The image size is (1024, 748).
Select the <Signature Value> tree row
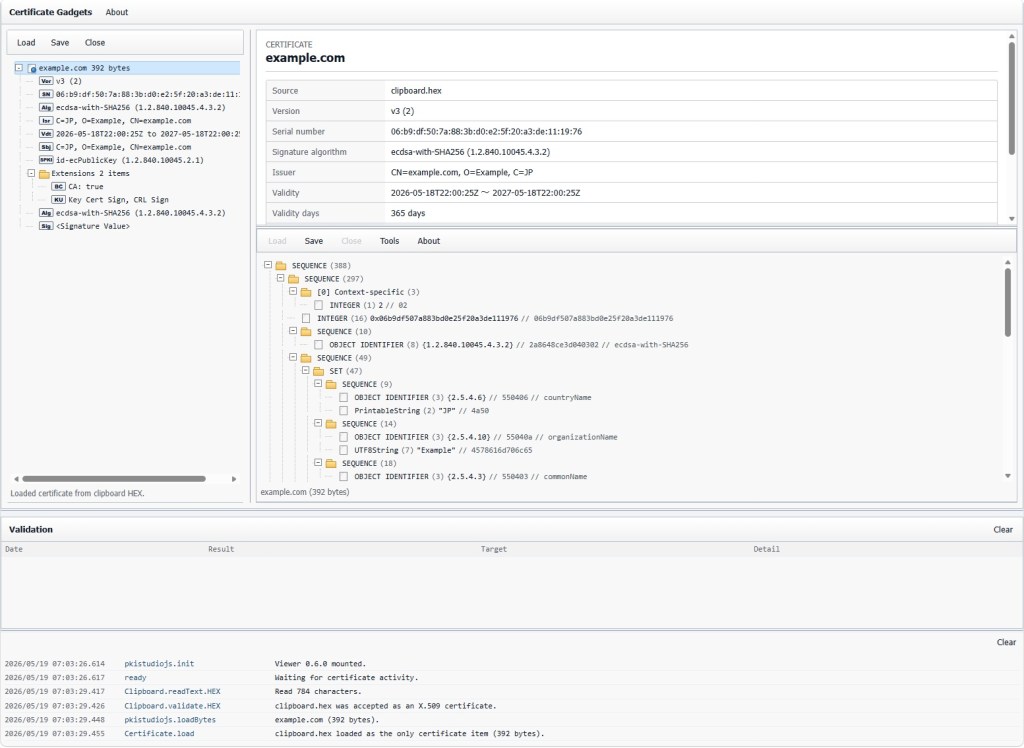point(93,226)
